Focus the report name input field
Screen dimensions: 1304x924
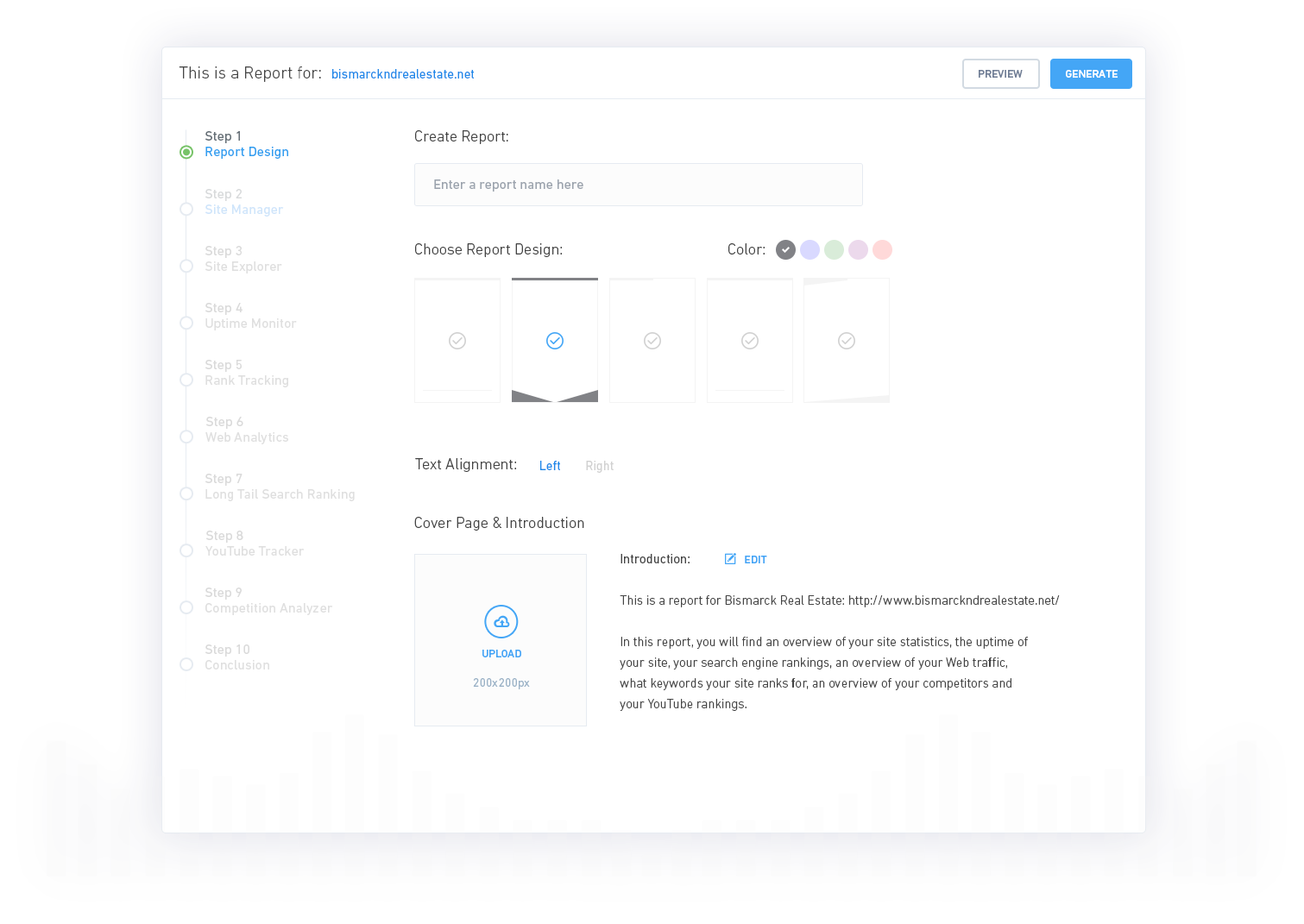click(639, 185)
